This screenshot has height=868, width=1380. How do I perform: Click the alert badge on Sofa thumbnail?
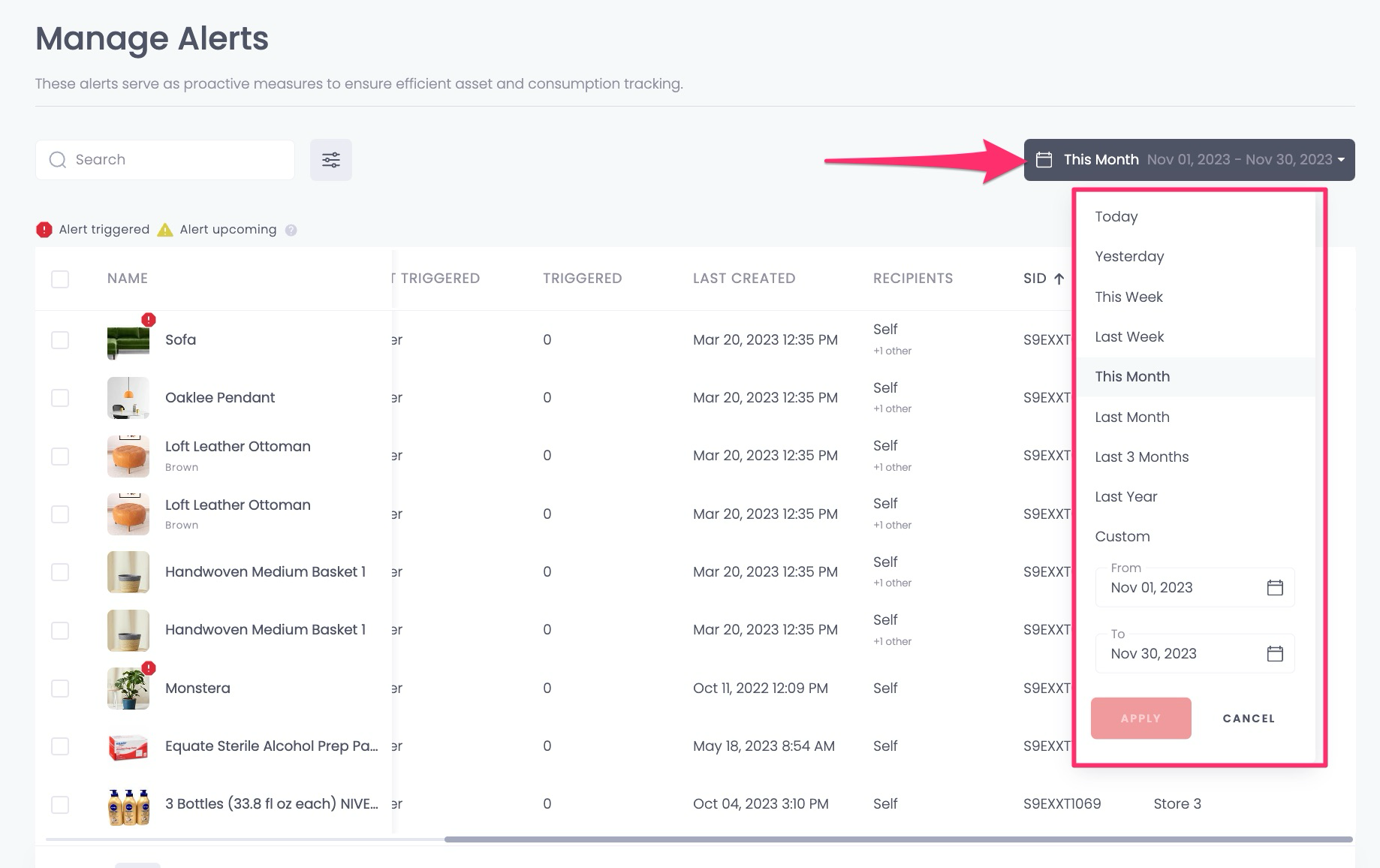149,320
